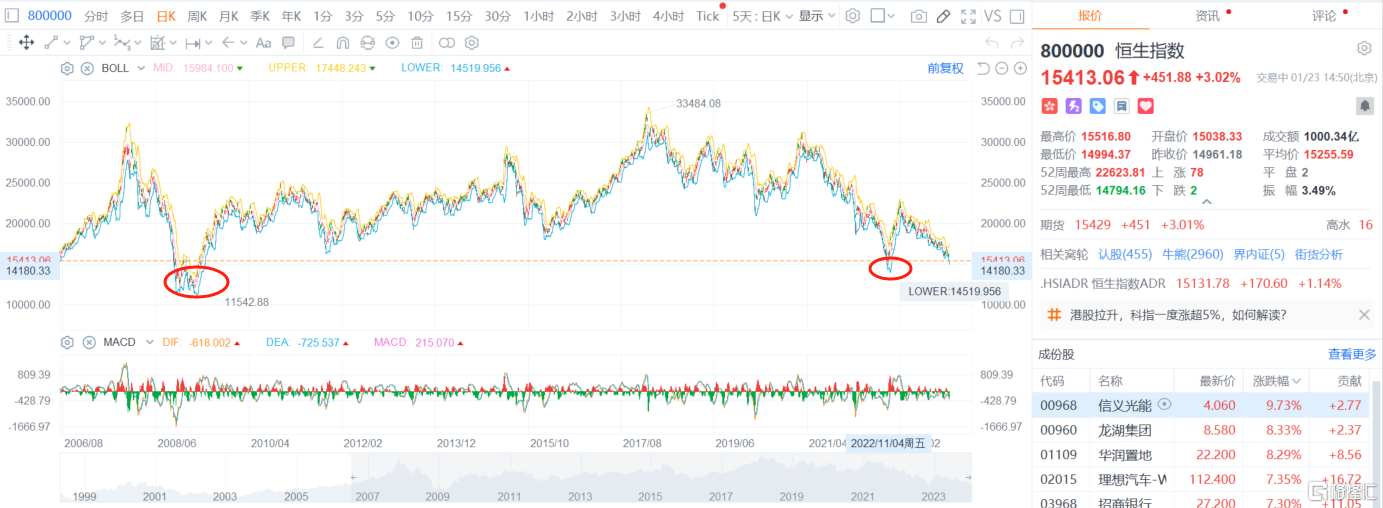1383x508 pixels.
Task: Switch to the 周K weekly timeframe
Action: (x=197, y=16)
